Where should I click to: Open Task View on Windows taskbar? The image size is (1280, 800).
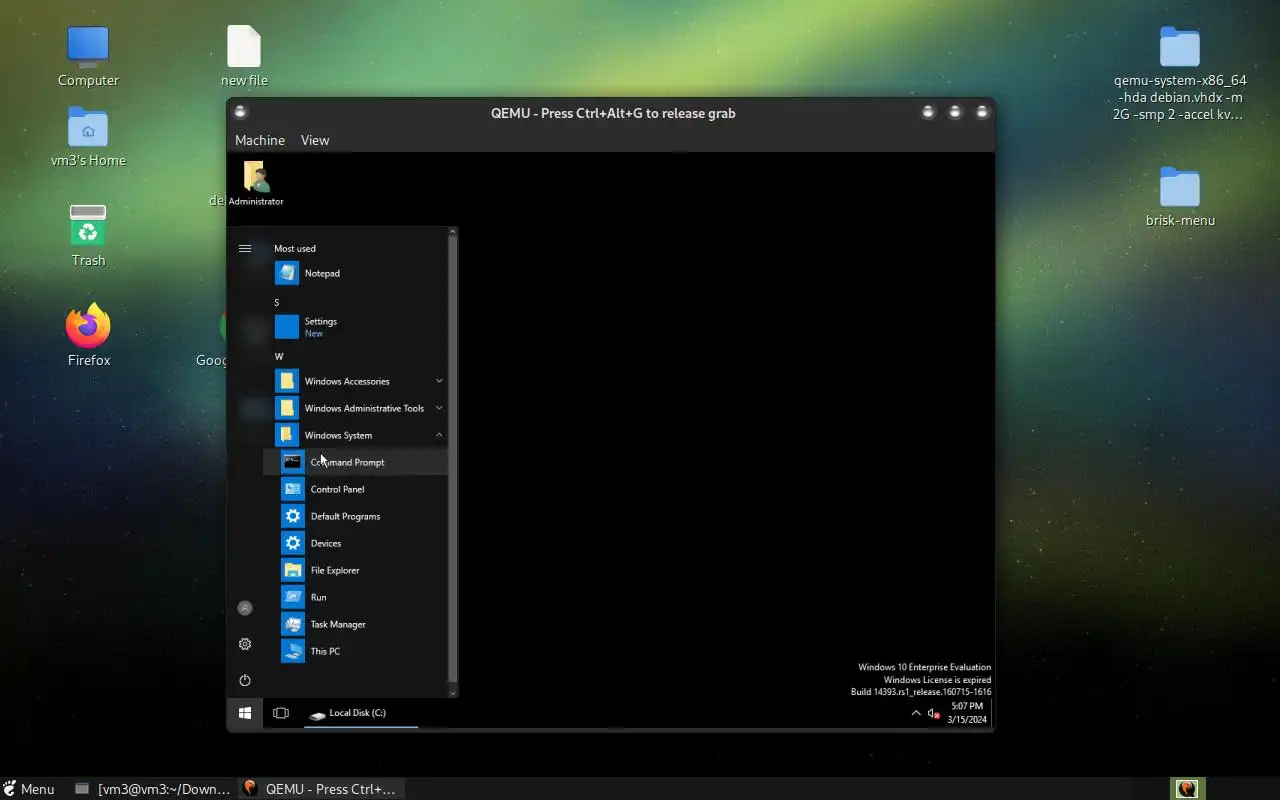click(281, 713)
